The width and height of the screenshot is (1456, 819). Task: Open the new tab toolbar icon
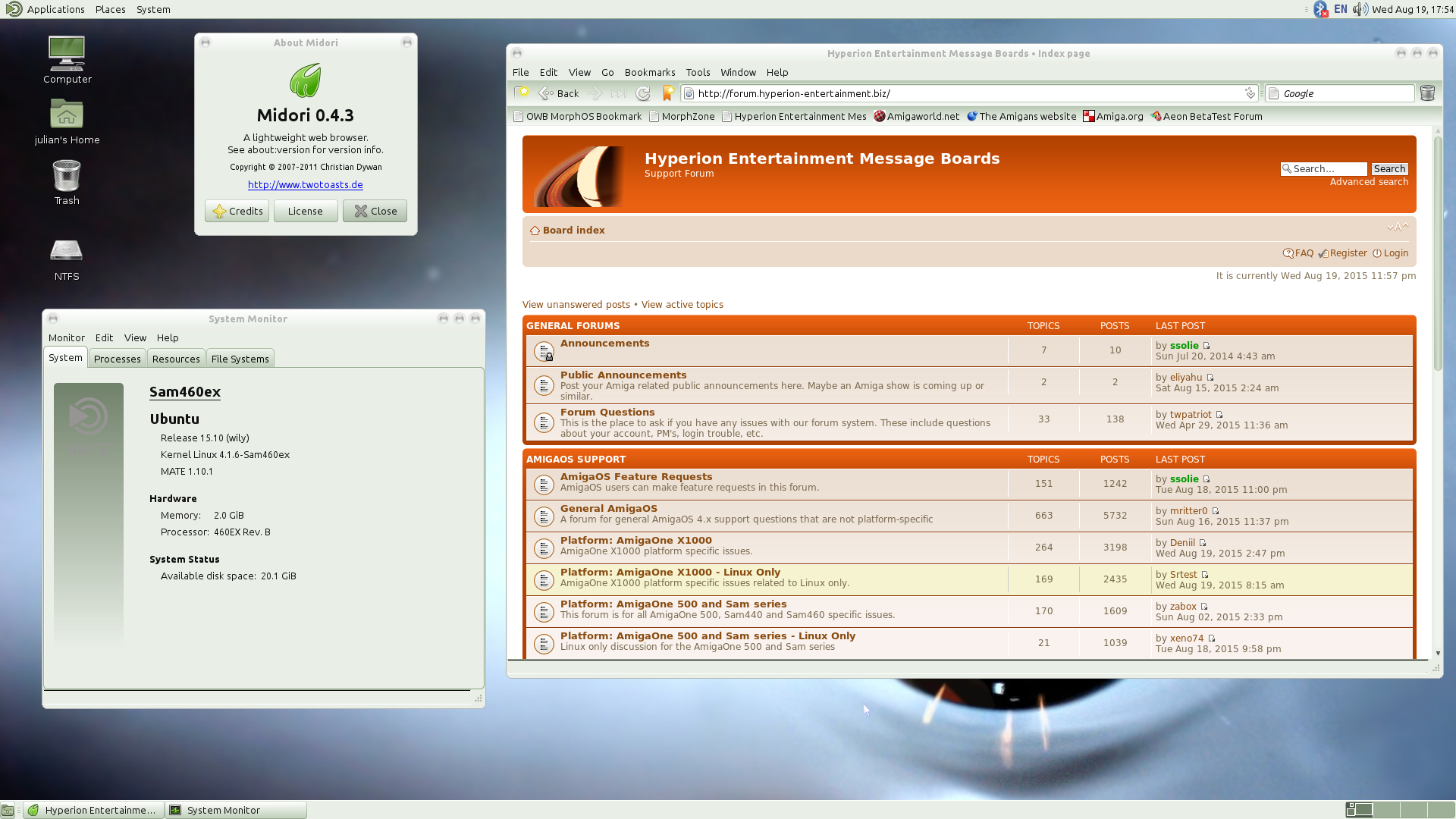522,93
